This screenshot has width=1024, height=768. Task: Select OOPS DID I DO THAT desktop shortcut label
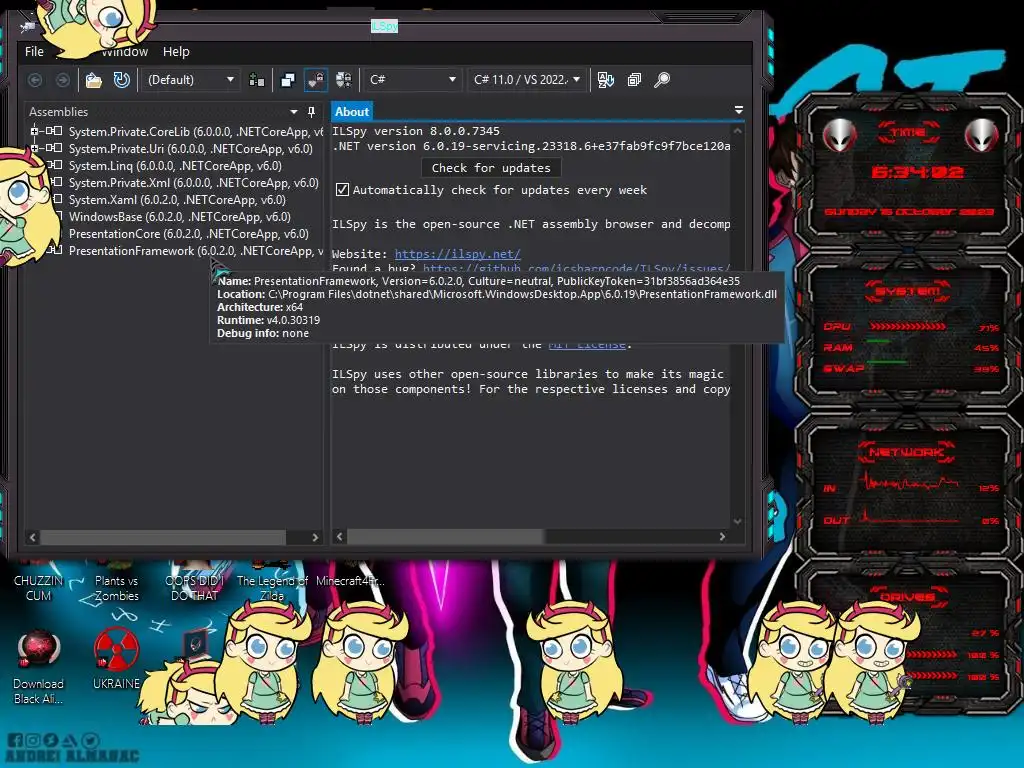194,588
